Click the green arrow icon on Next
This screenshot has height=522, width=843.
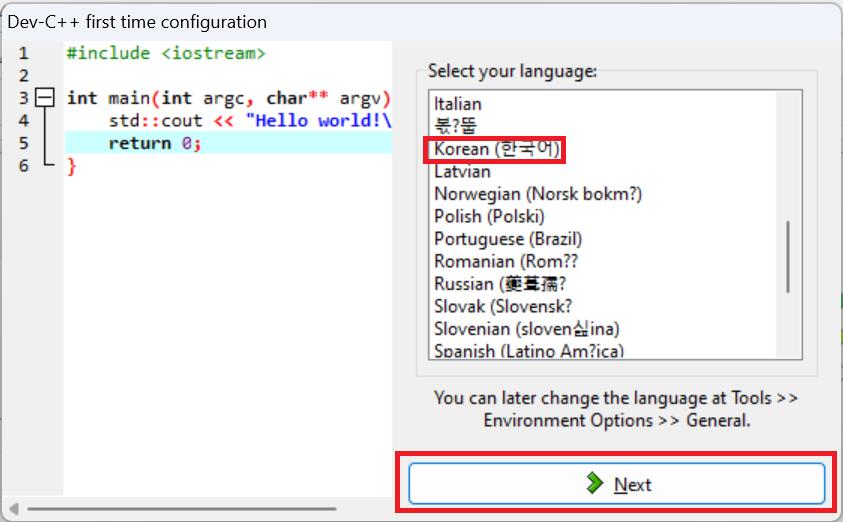point(594,484)
